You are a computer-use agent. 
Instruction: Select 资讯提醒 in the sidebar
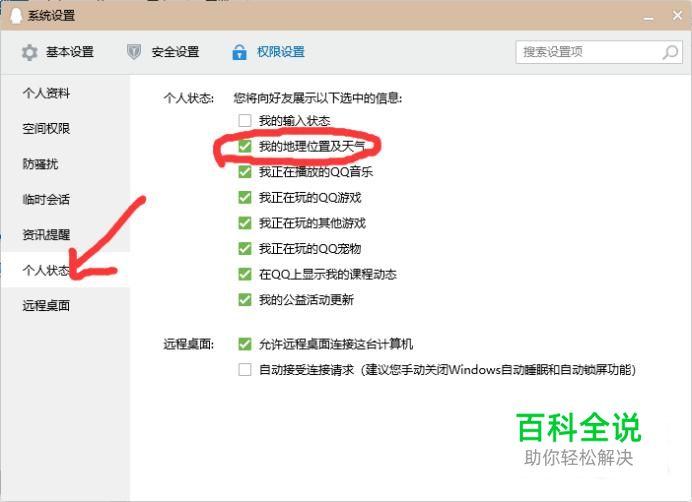point(65,234)
